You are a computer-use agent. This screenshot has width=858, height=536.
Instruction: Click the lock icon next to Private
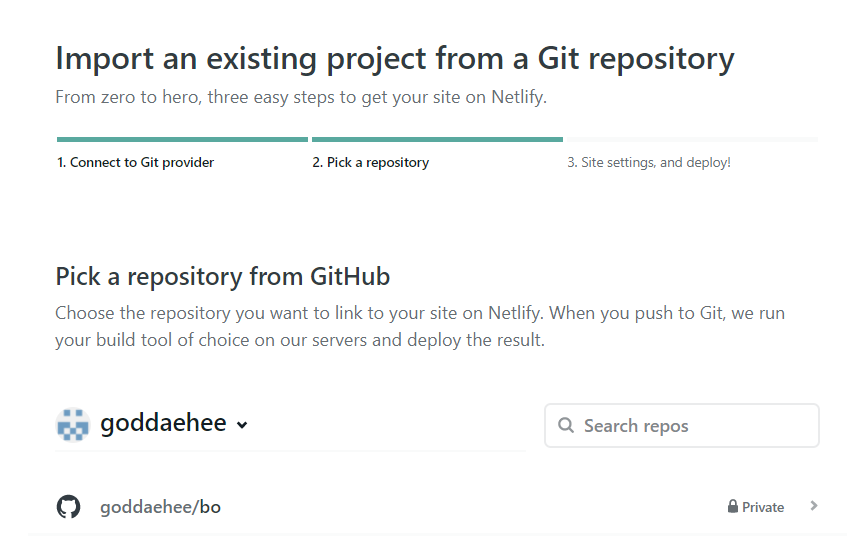click(x=733, y=507)
